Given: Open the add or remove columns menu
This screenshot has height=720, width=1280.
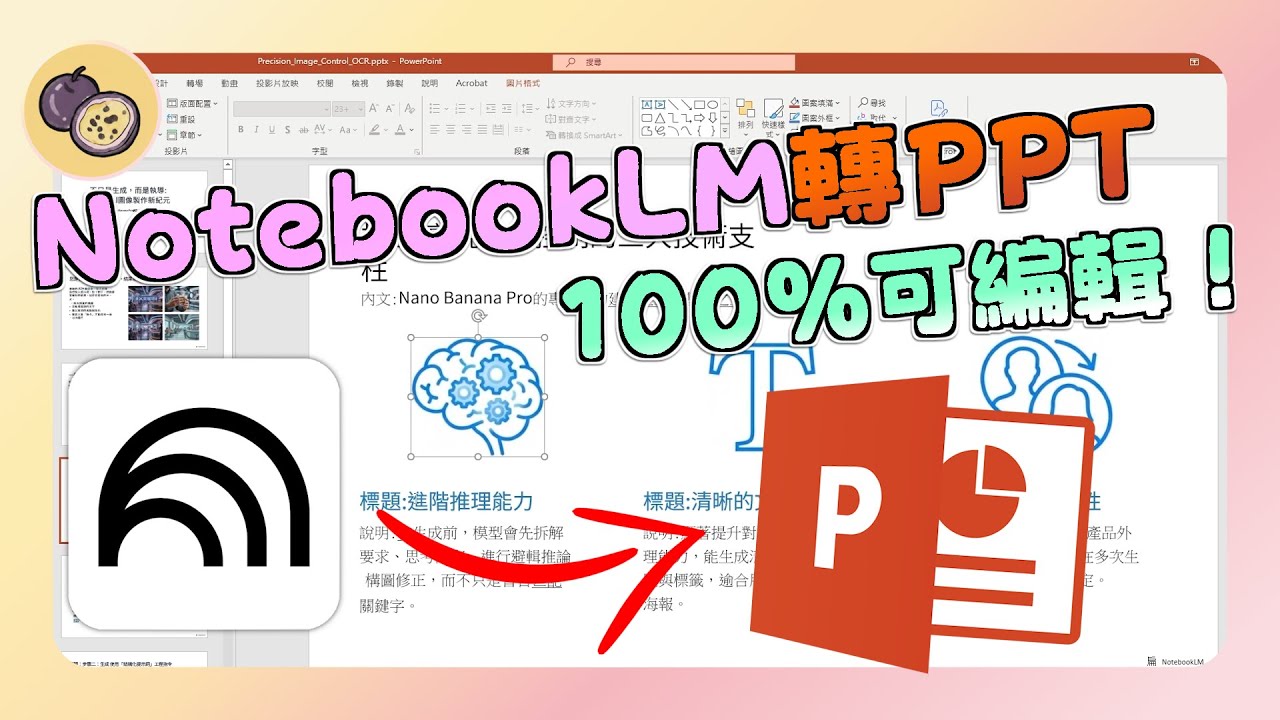Looking at the screenshot, I should [x=522, y=129].
